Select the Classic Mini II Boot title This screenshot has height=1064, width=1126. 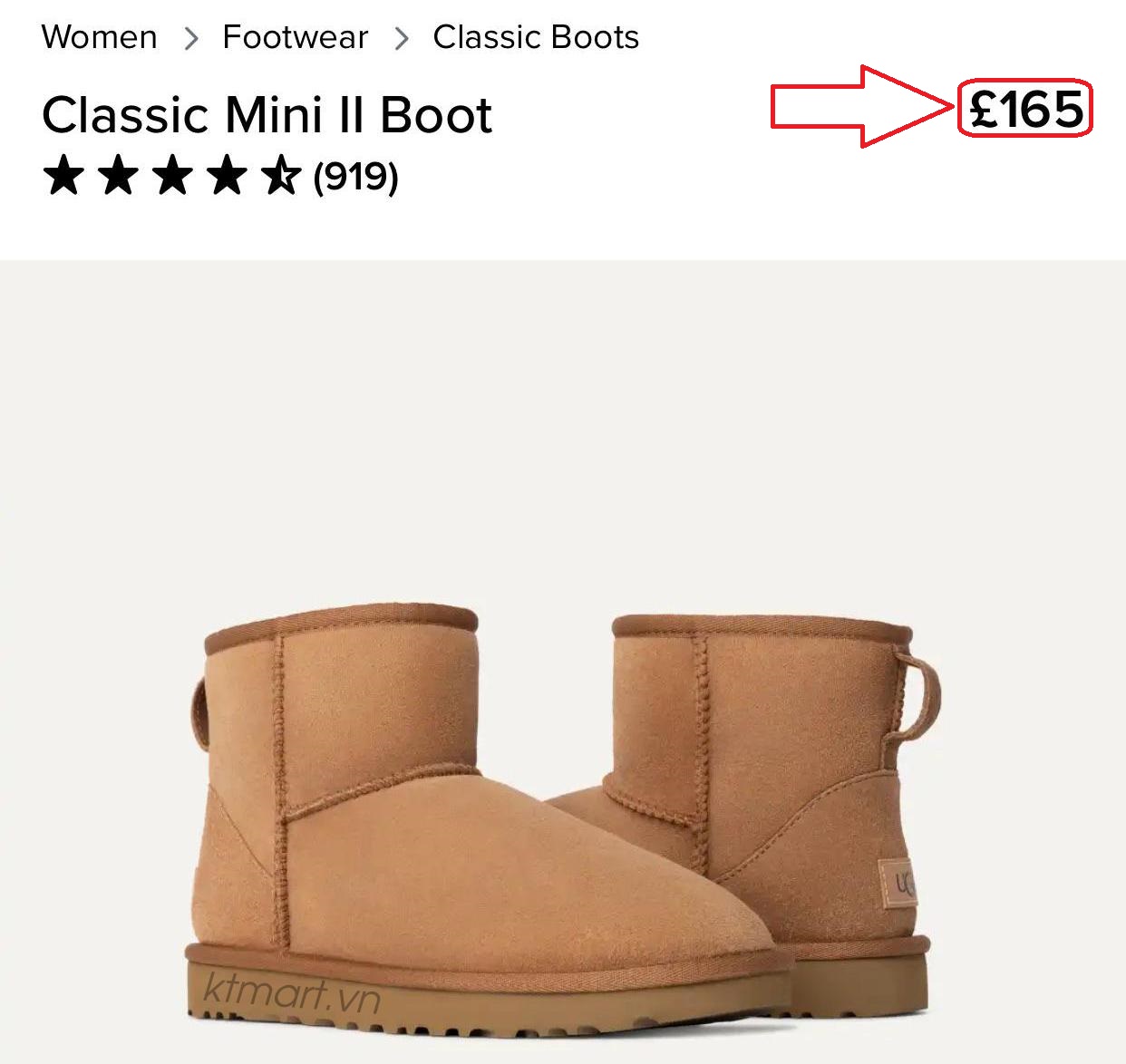[x=267, y=115]
